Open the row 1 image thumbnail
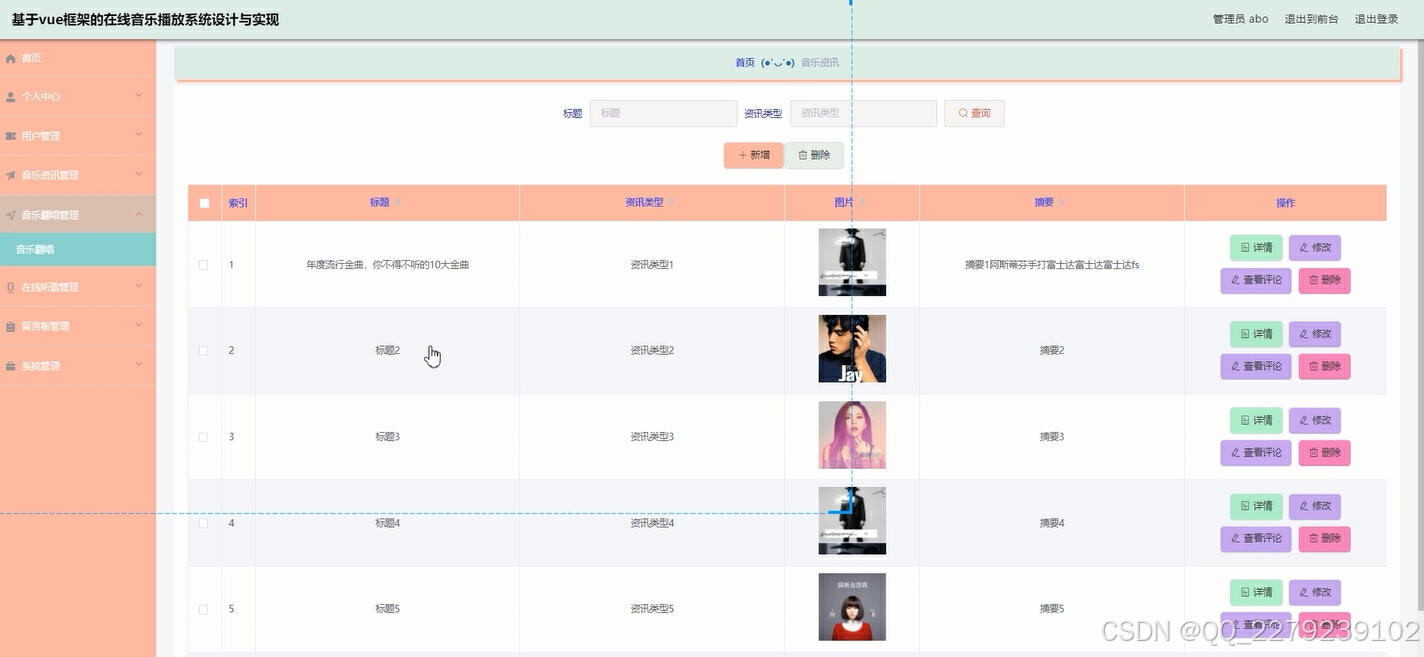Image resolution: width=1424 pixels, height=657 pixels. tap(852, 262)
